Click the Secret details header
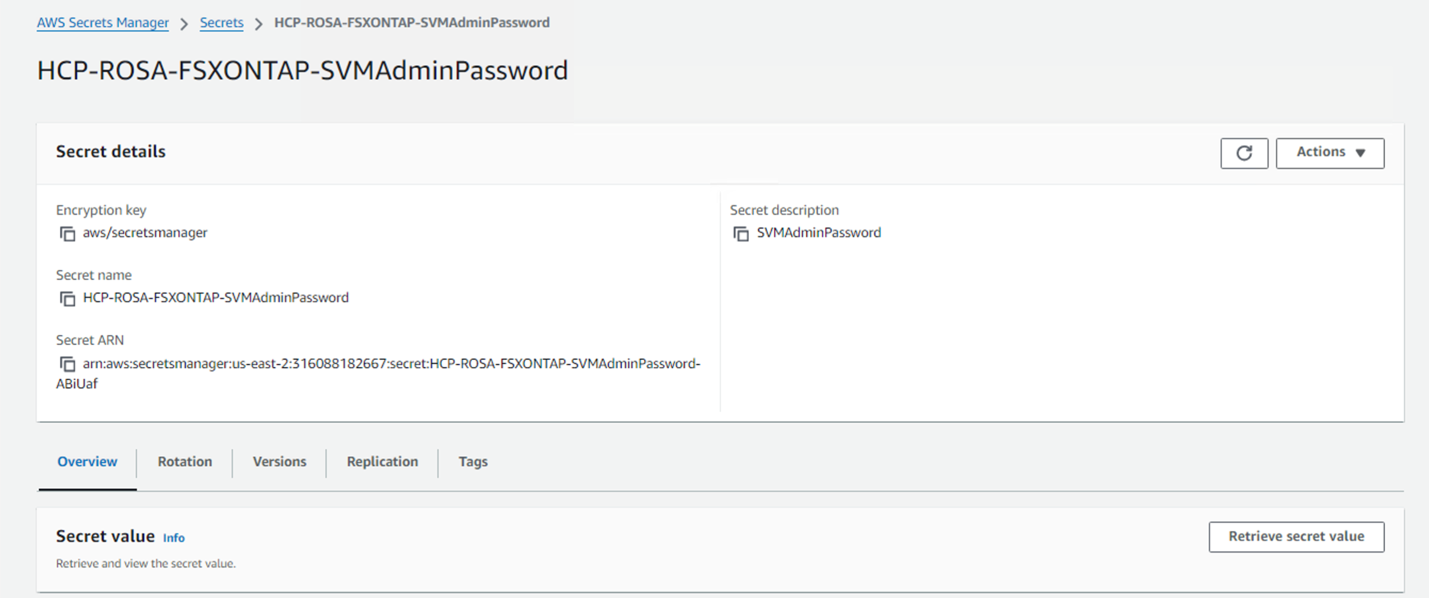 coord(111,152)
